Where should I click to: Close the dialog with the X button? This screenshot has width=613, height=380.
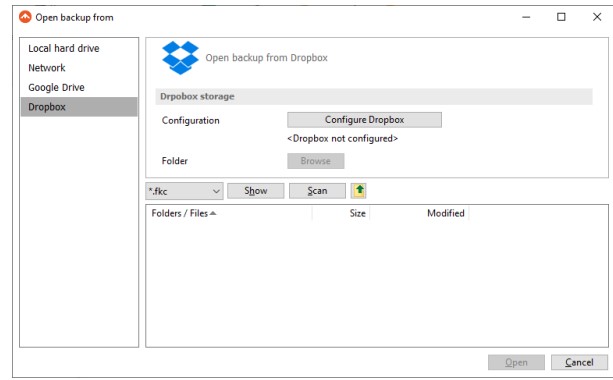597,17
